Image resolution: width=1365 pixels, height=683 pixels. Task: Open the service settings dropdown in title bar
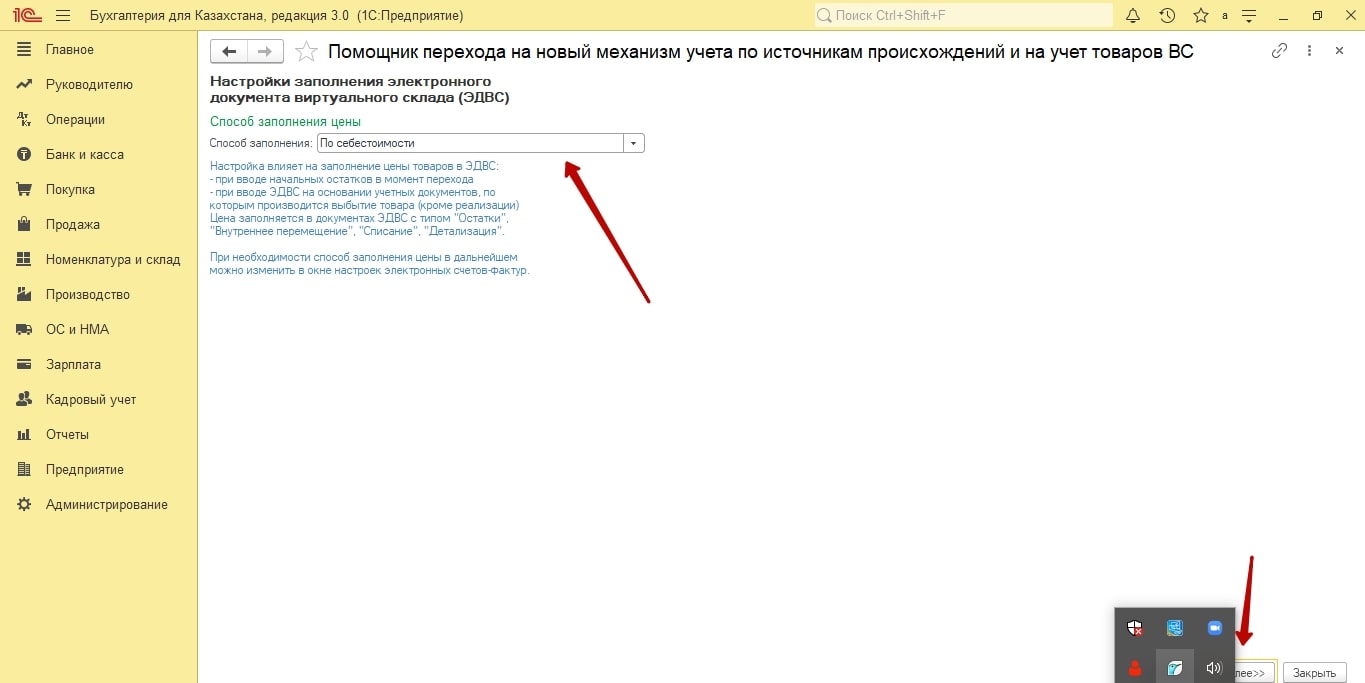tap(1249, 16)
